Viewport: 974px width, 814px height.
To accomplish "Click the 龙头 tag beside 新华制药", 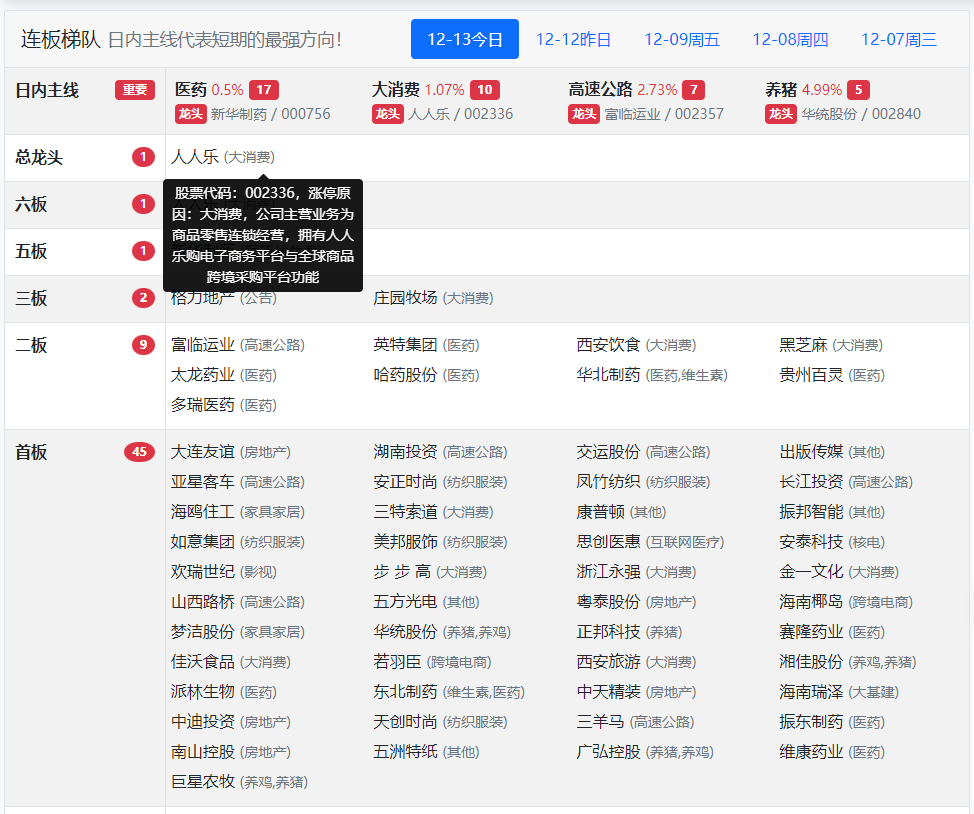I will click(x=191, y=114).
